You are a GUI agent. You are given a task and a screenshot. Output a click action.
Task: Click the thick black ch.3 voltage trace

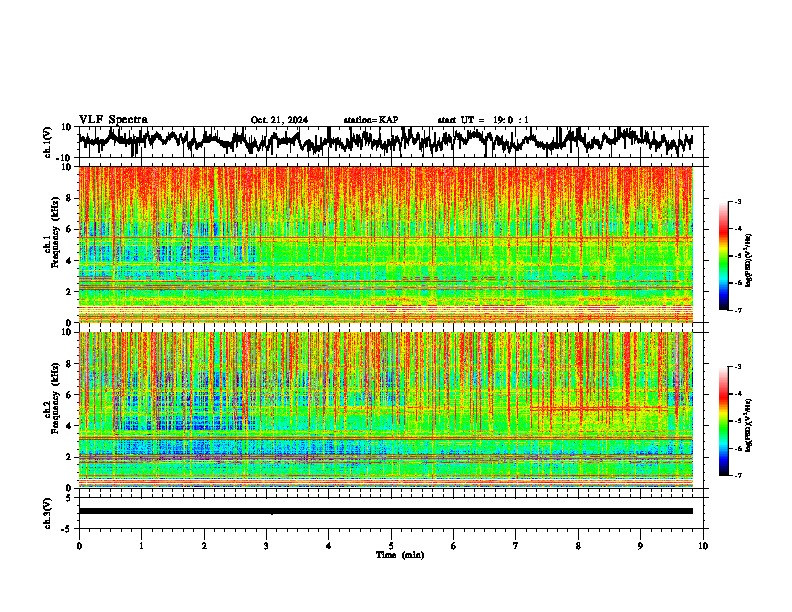385,511
